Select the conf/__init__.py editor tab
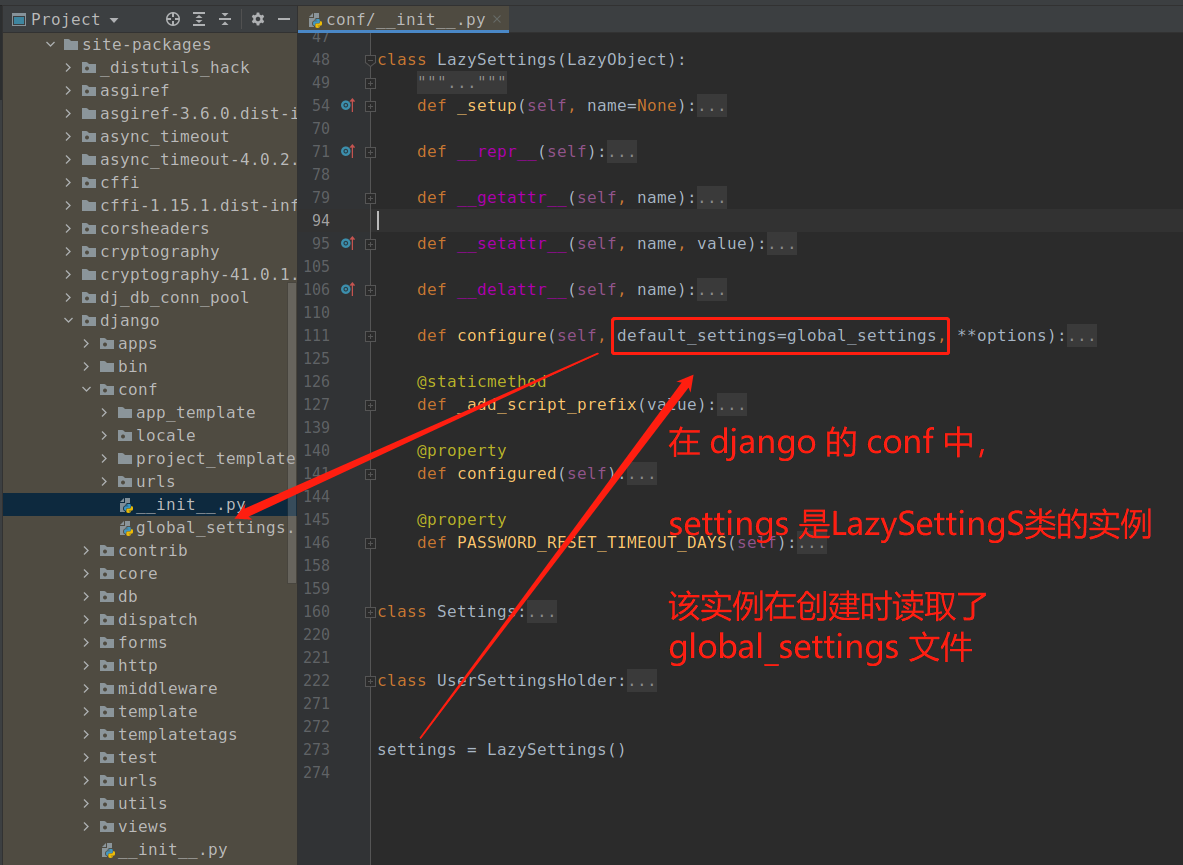Viewport: 1183px width, 865px height. tap(404, 19)
